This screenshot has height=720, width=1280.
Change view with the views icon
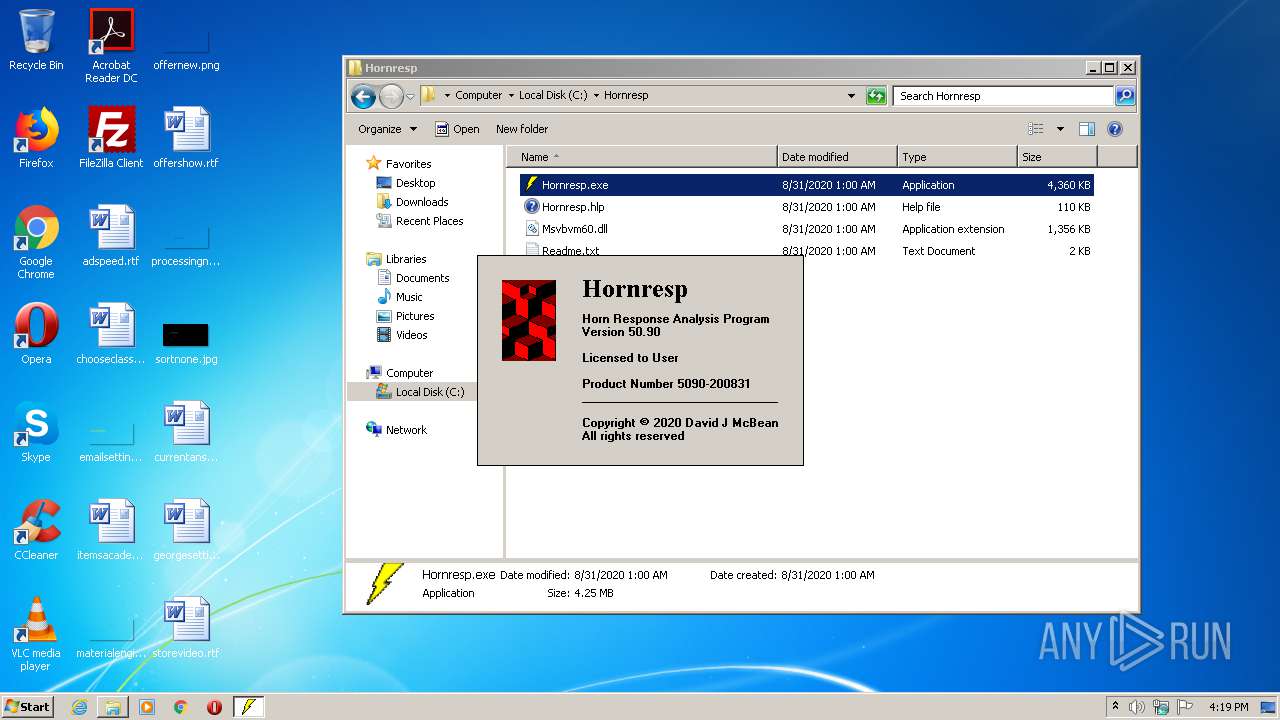1036,129
